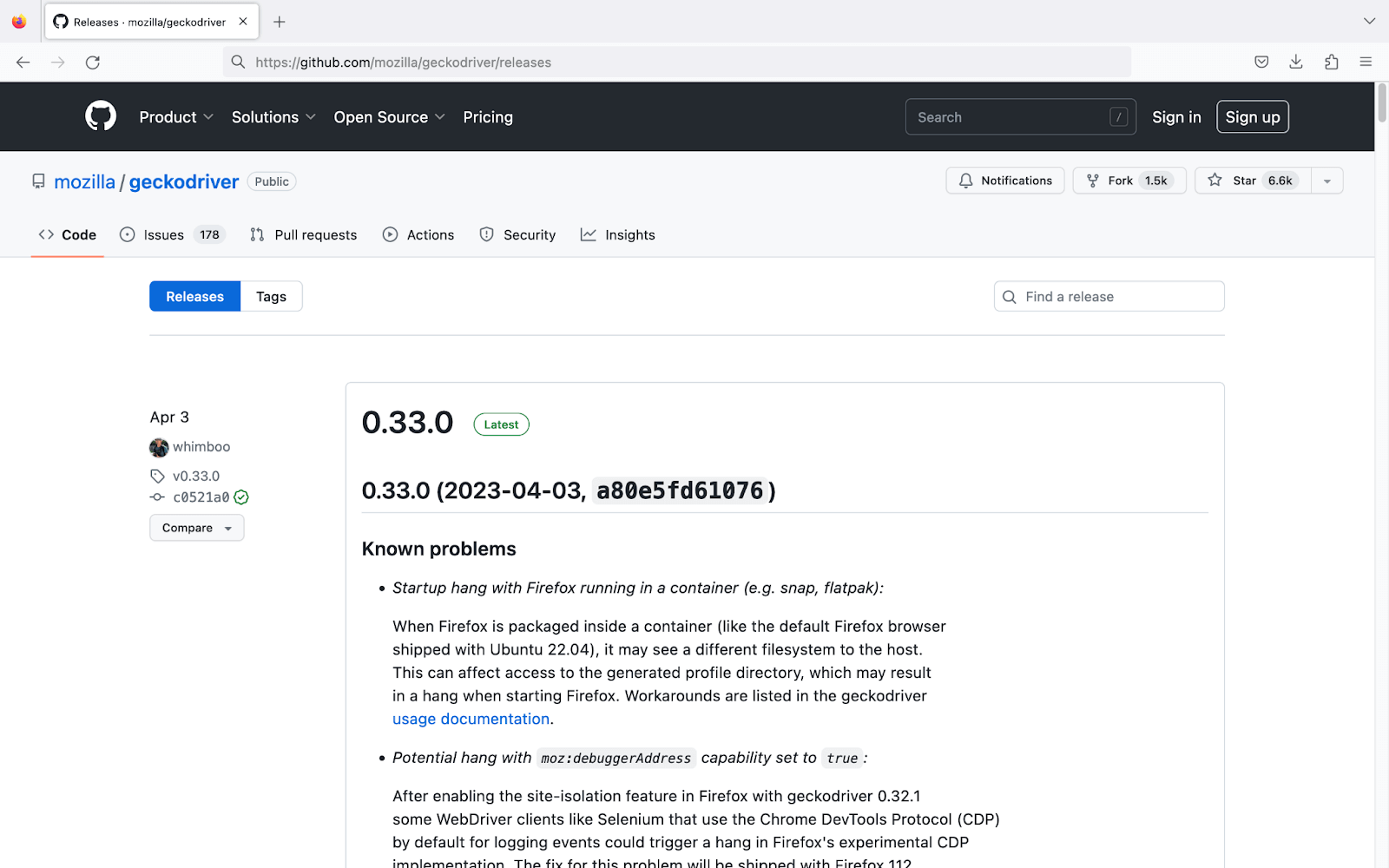Click the Notifications button
Viewport: 1389px width, 868px height.
pos(1005,181)
